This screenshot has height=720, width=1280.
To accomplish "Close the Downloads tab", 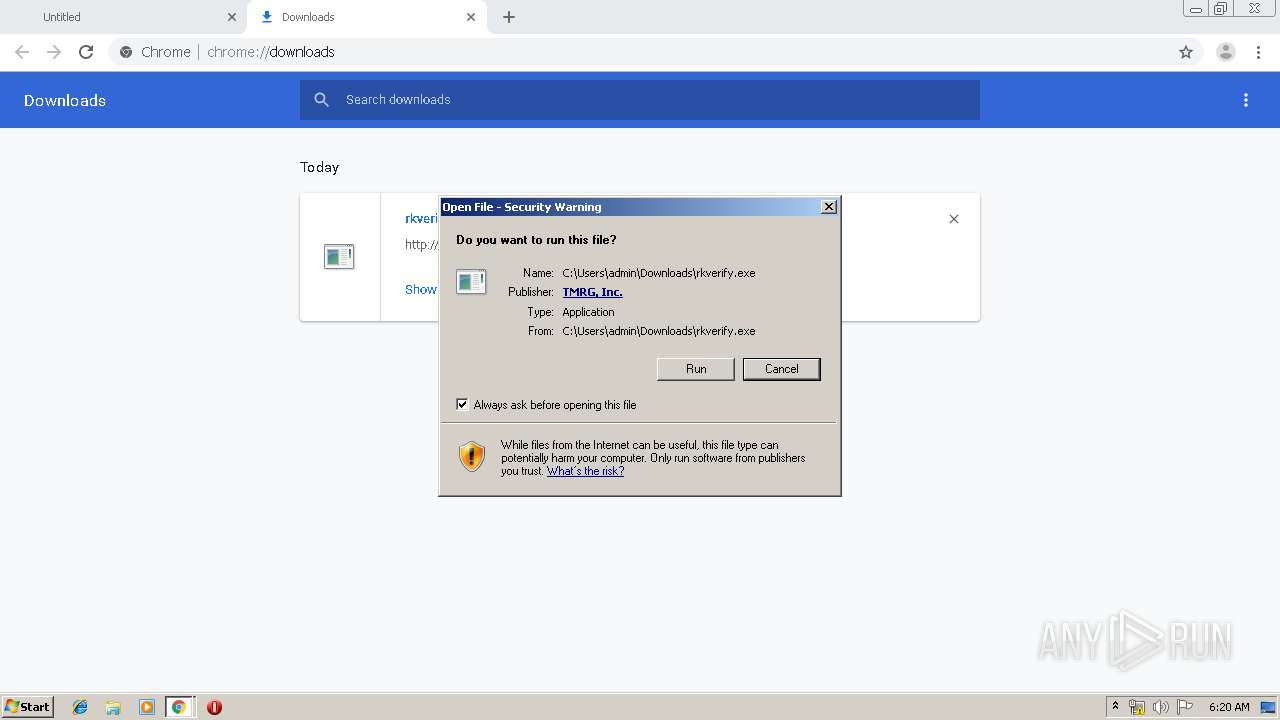I will coord(471,17).
